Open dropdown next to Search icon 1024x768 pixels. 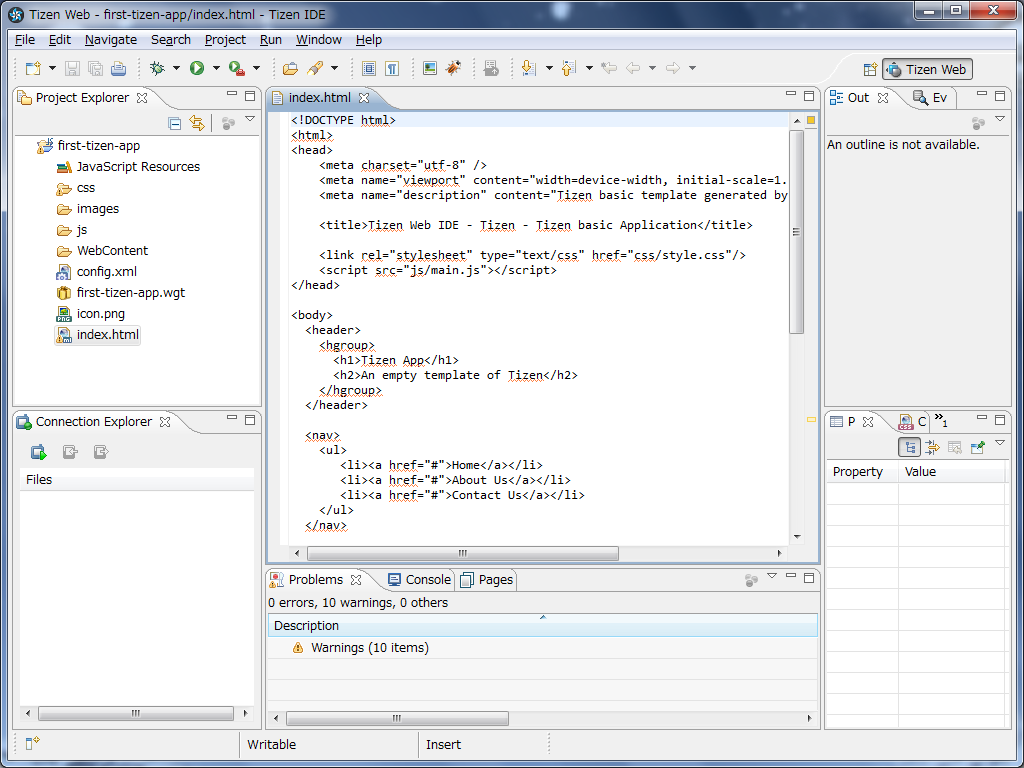point(334,68)
